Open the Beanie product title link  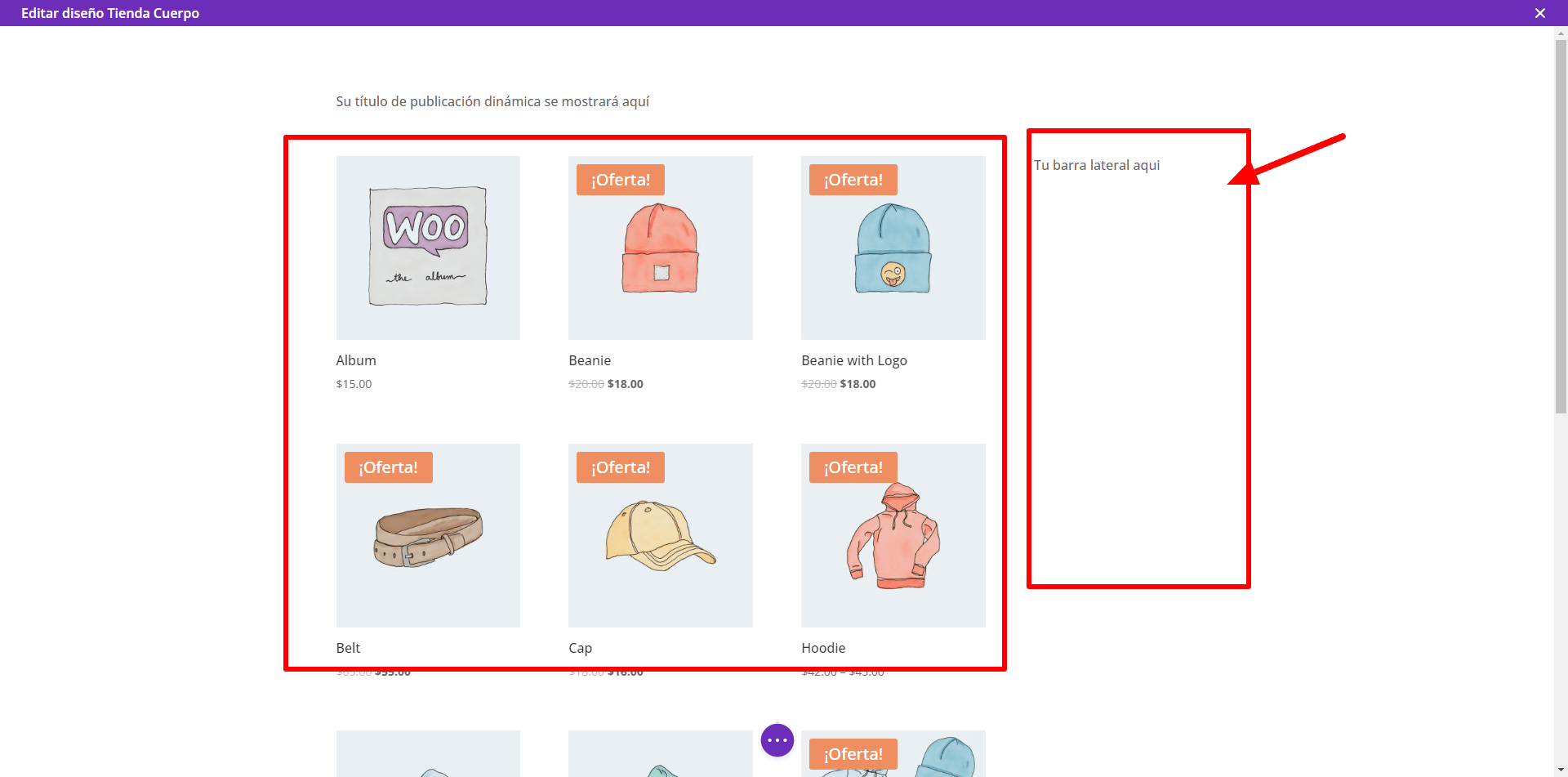[x=590, y=360]
